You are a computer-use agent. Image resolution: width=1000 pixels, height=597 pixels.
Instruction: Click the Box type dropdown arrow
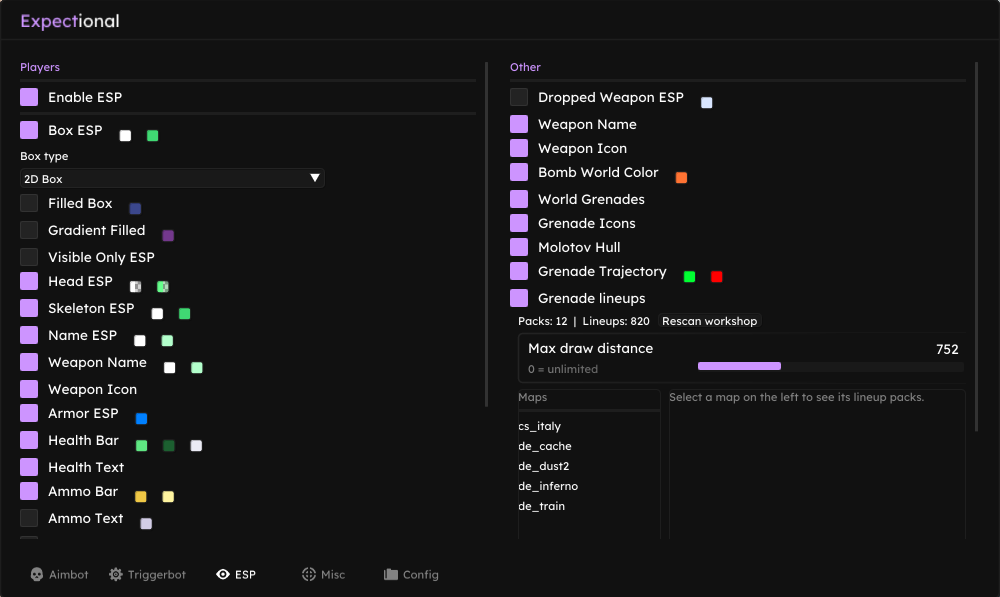(x=314, y=178)
